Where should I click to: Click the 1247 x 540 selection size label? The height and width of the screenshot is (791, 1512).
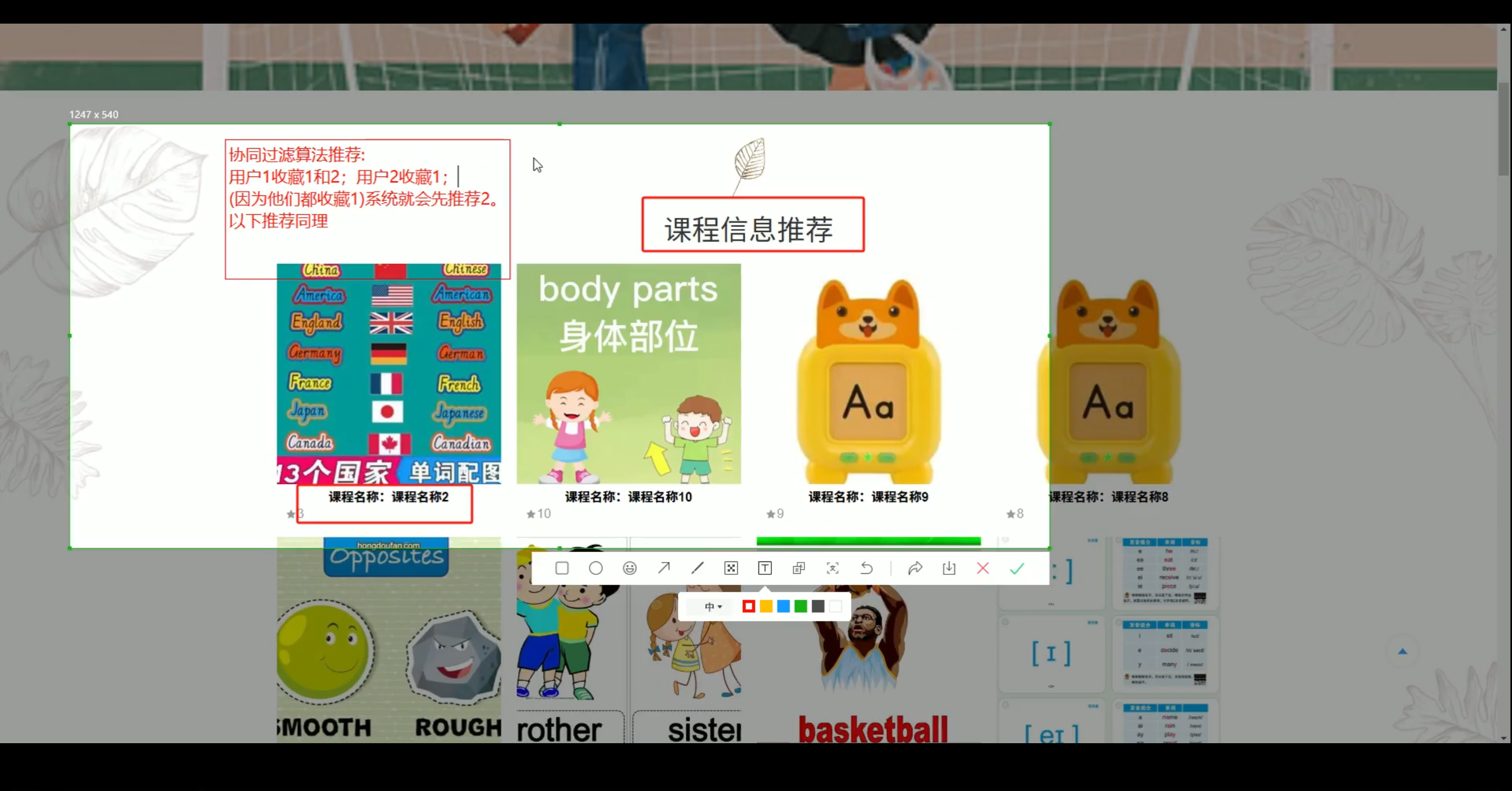coord(94,115)
